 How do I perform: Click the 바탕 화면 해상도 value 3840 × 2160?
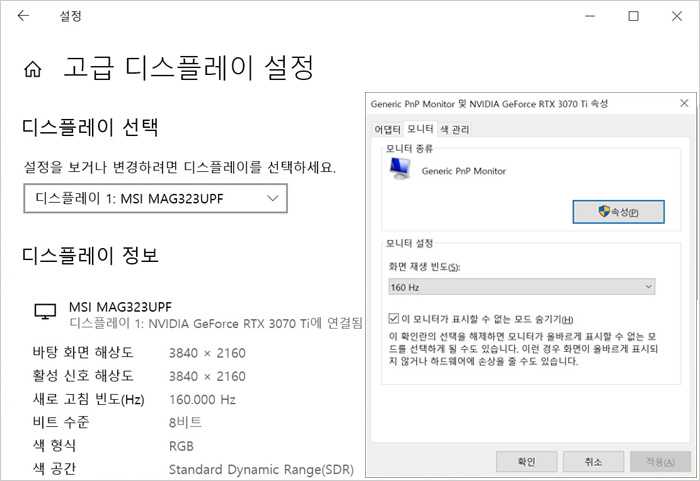tap(207, 353)
